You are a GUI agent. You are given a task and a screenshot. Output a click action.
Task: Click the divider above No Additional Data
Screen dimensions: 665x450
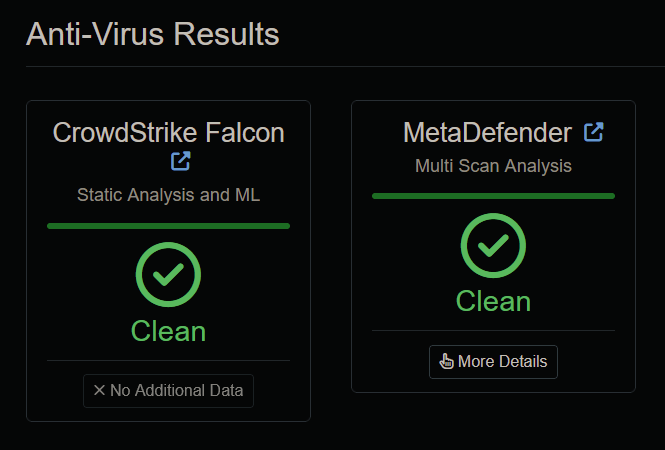168,360
